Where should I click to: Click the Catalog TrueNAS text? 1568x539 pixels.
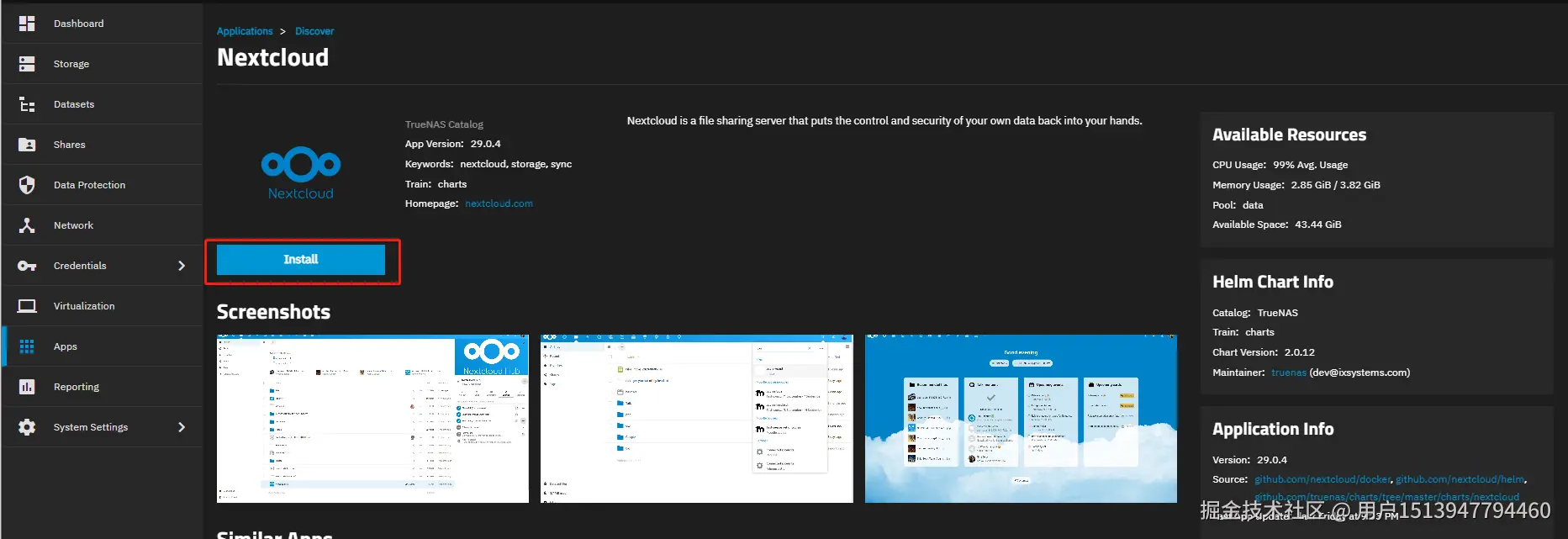coord(1255,313)
